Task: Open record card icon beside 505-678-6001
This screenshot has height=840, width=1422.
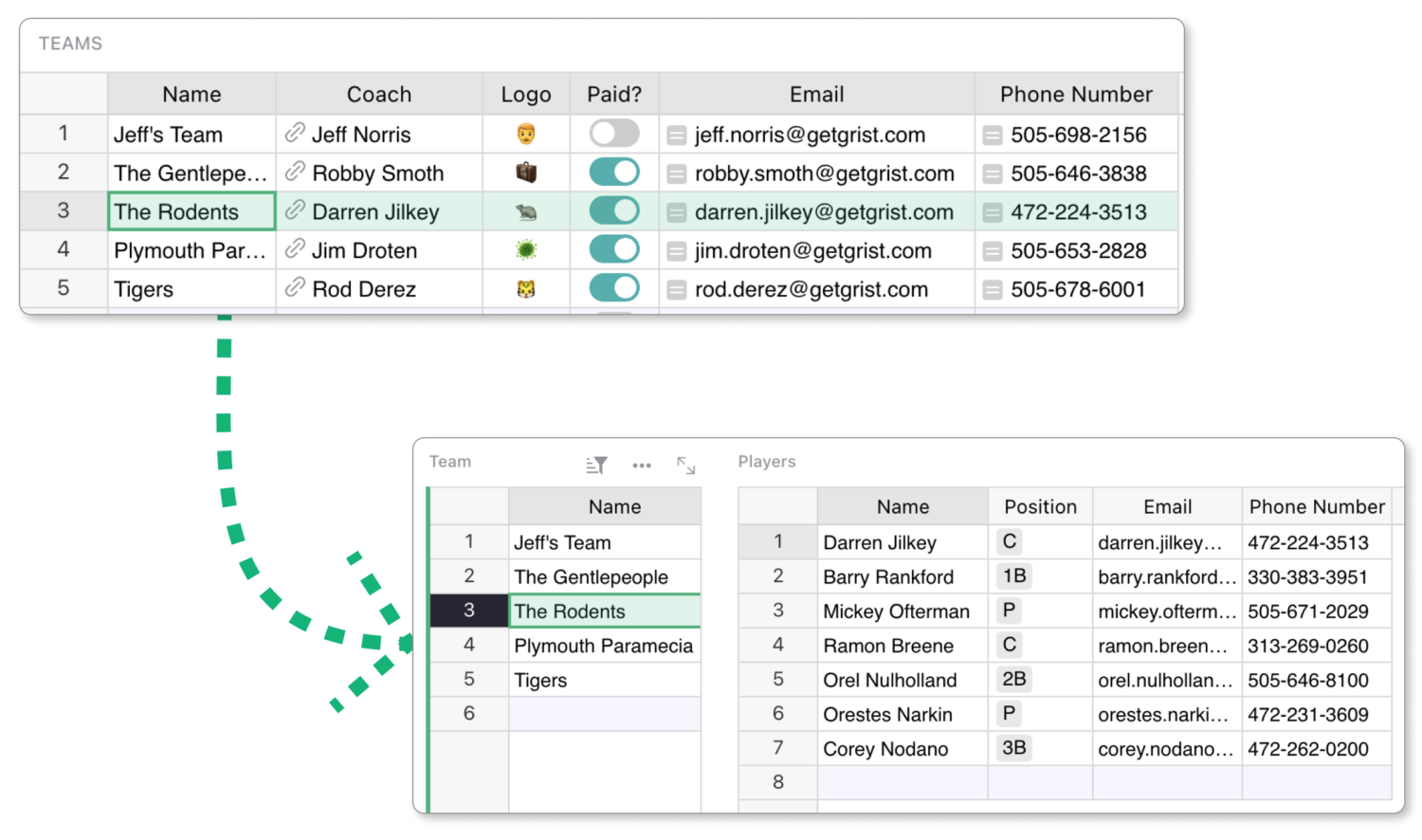Action: 993,290
